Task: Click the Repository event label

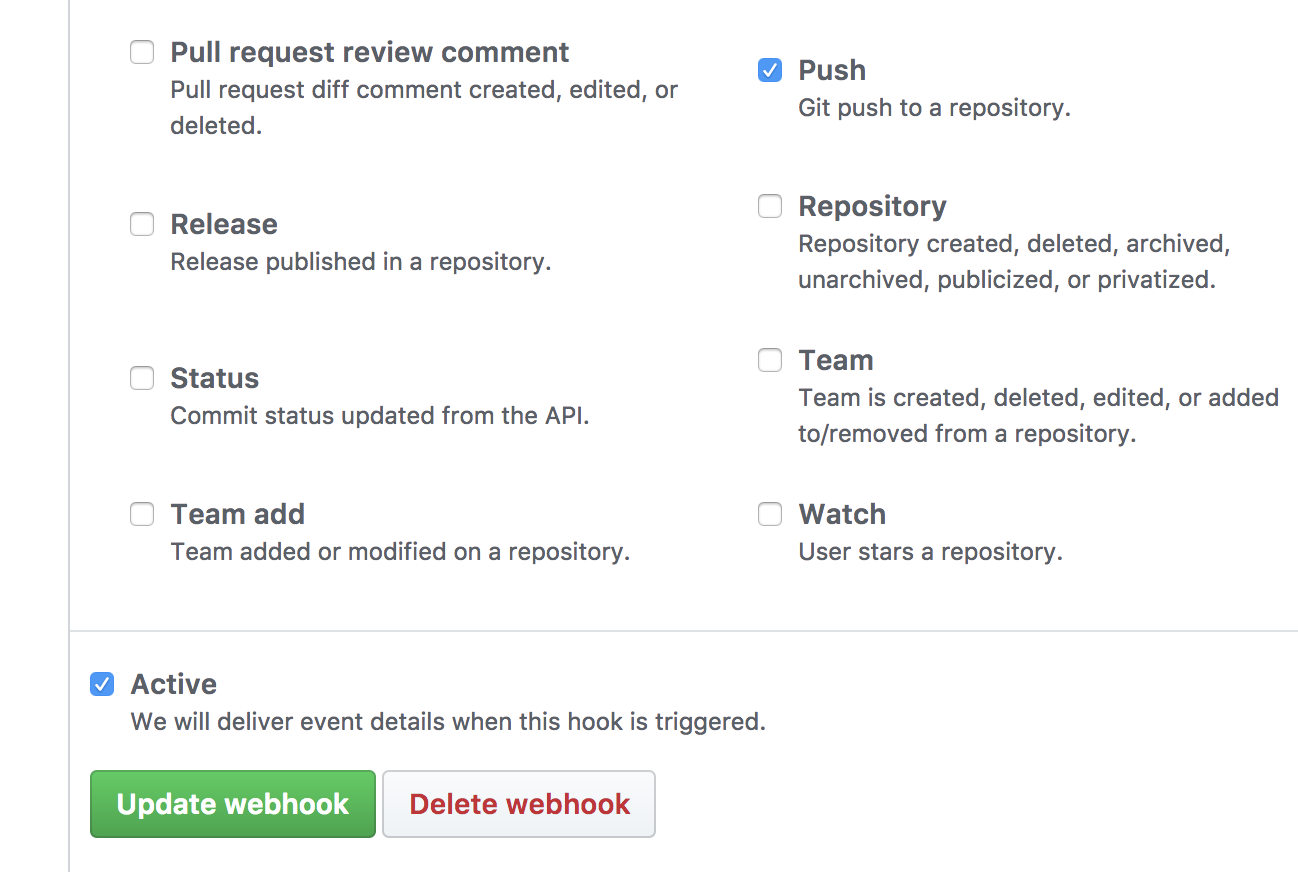Action: (x=872, y=205)
